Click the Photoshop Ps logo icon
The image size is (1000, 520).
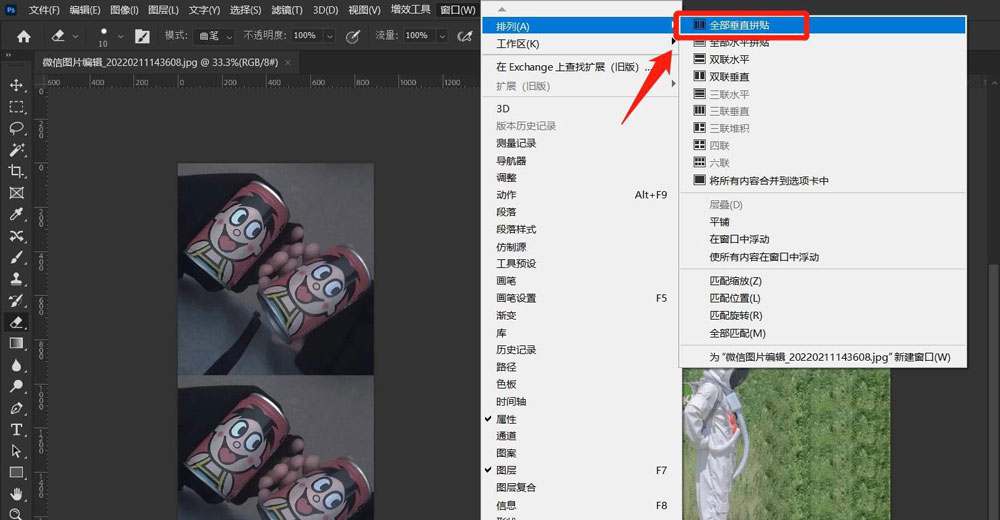pyautogui.click(x=11, y=10)
